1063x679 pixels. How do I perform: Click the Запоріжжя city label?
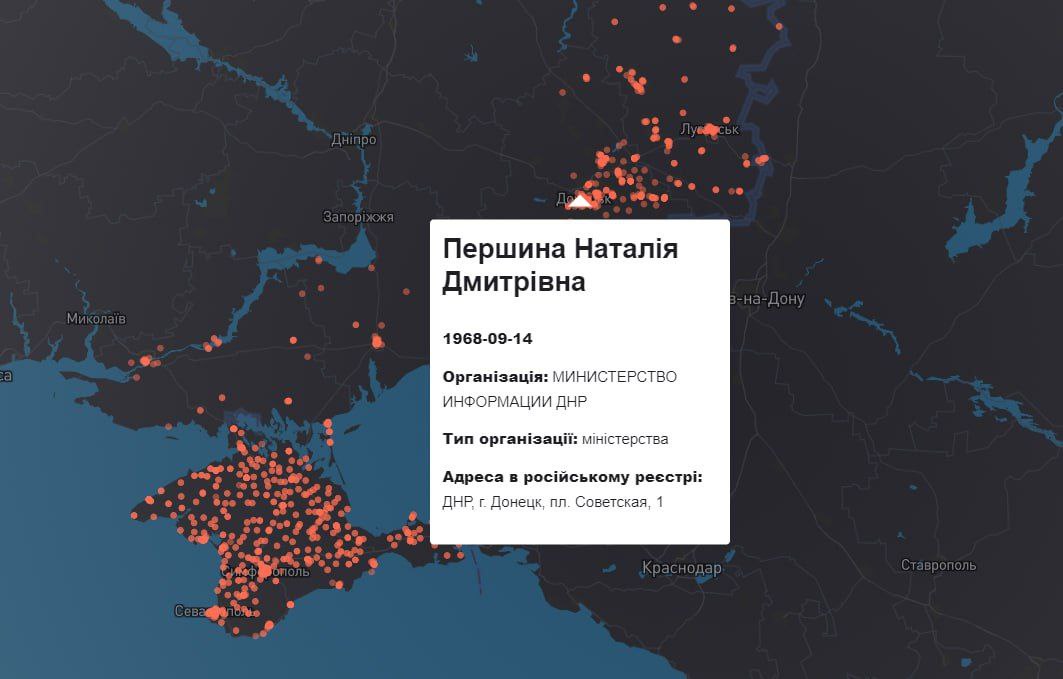point(358,217)
